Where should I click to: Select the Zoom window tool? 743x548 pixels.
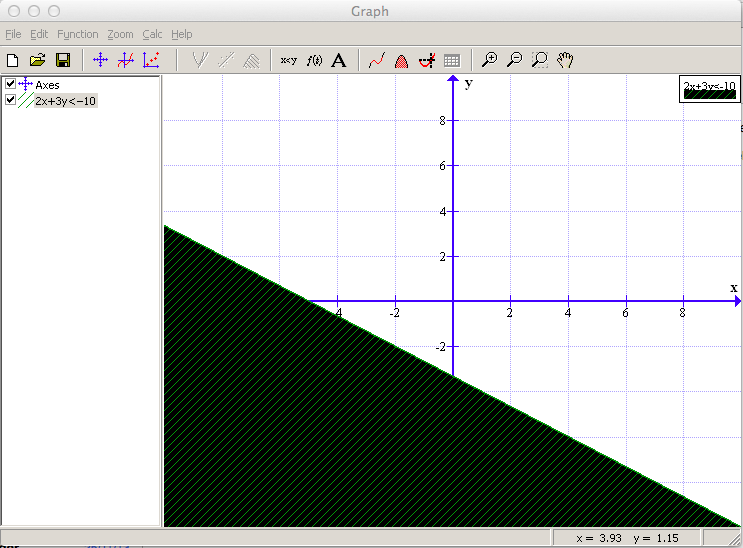[x=540, y=60]
